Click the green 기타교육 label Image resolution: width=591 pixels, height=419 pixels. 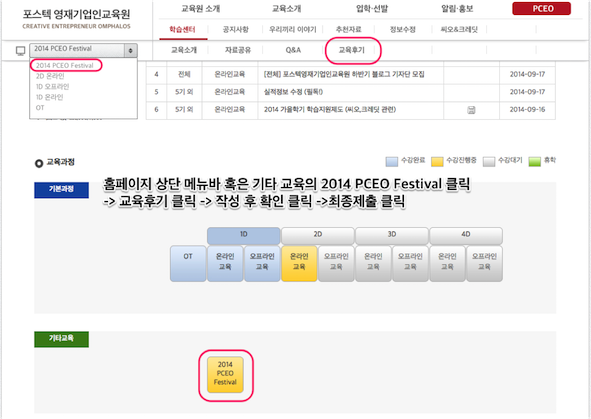pos(61,338)
